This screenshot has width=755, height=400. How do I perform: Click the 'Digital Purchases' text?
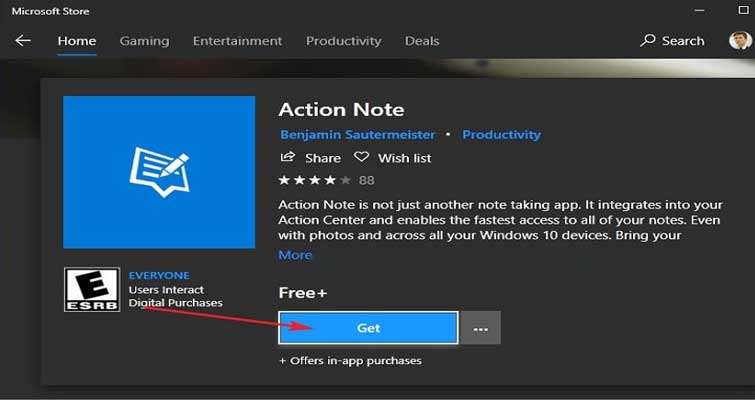tap(175, 303)
